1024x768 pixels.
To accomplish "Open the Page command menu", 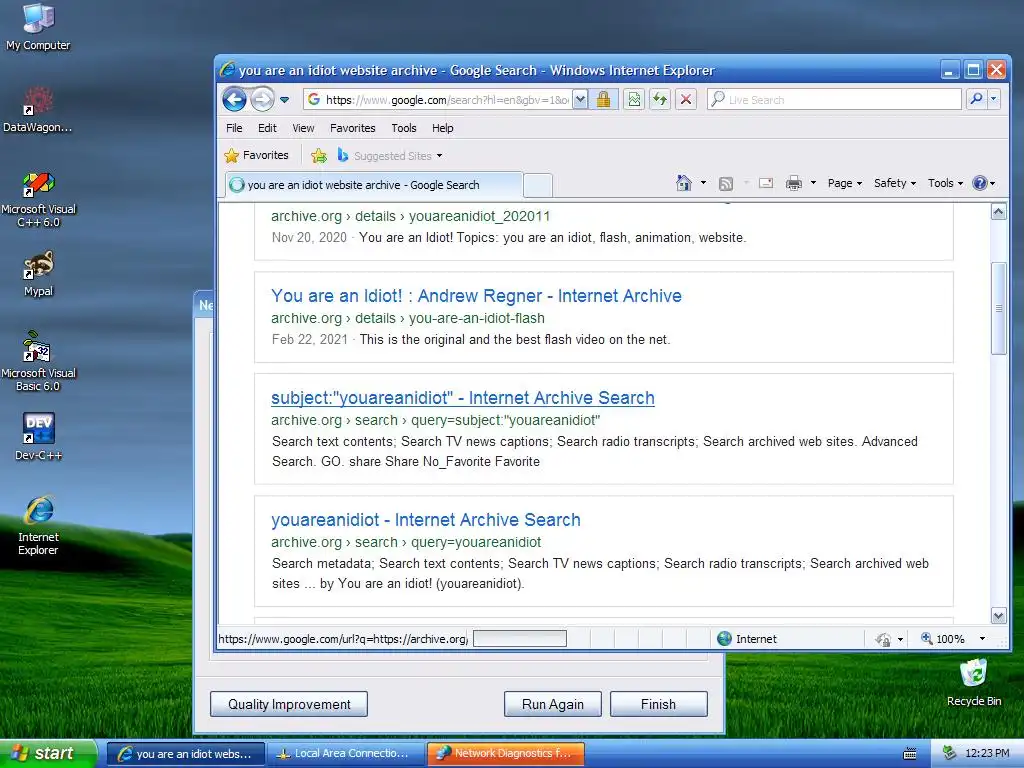I will pos(844,184).
